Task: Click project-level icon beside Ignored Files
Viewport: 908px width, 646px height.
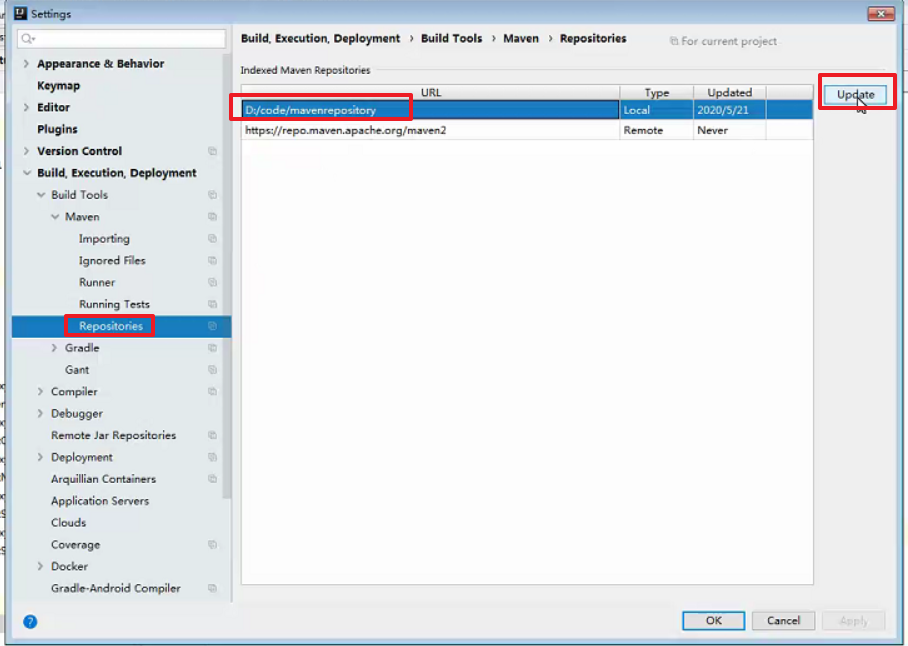Action: click(x=213, y=260)
